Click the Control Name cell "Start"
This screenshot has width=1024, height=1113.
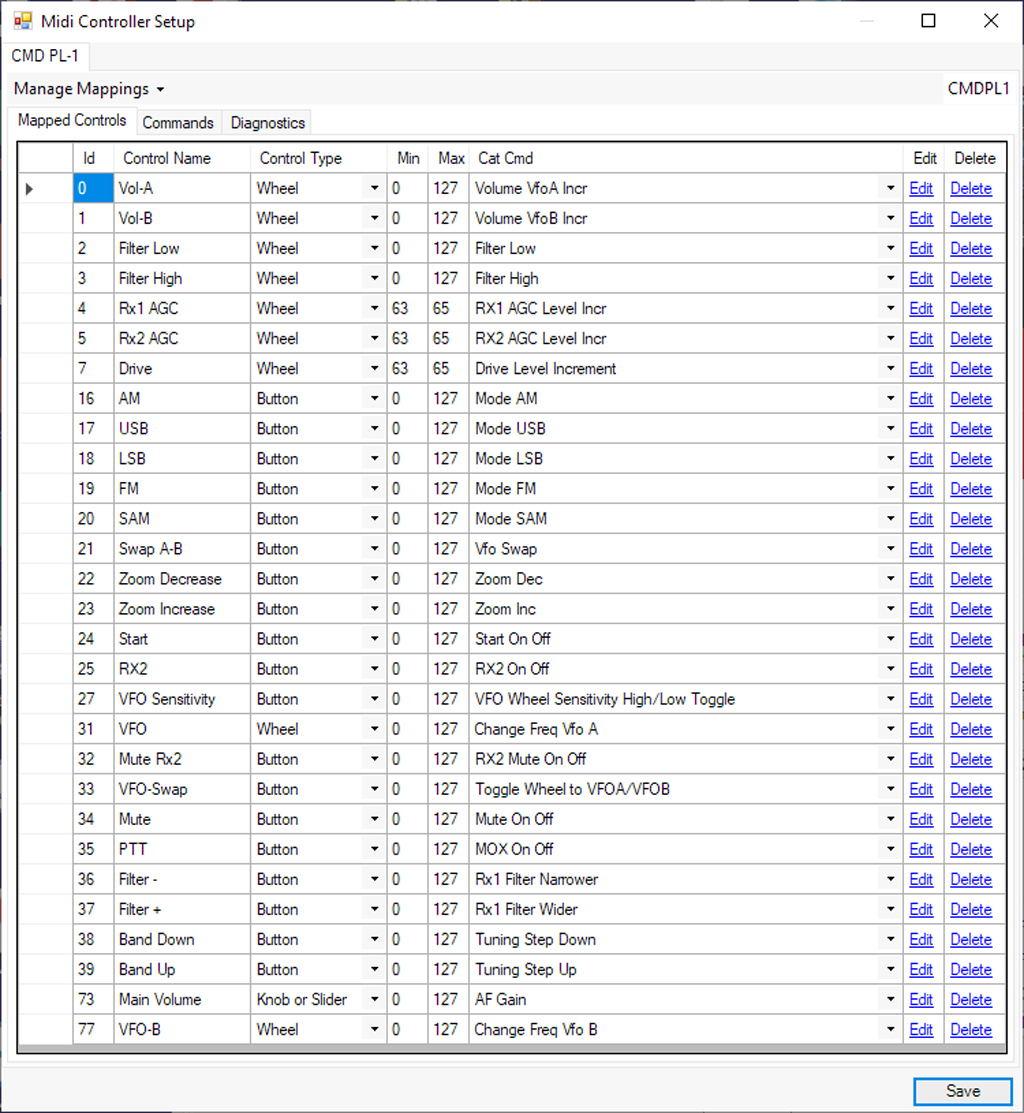182,639
